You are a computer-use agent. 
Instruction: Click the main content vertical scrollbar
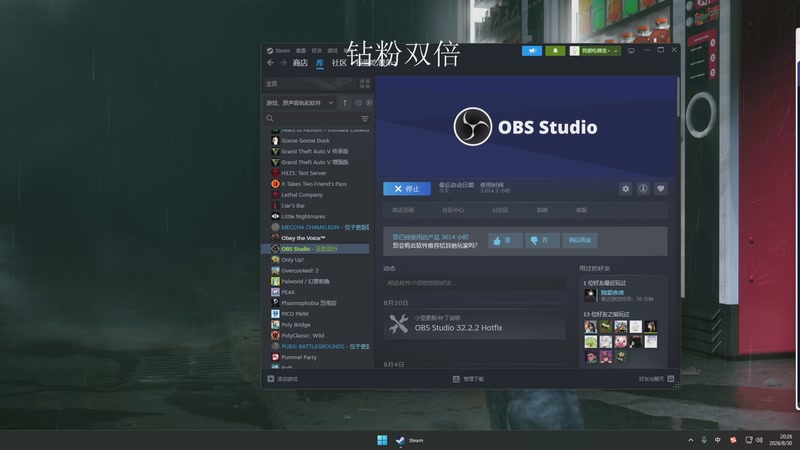[x=678, y=97]
